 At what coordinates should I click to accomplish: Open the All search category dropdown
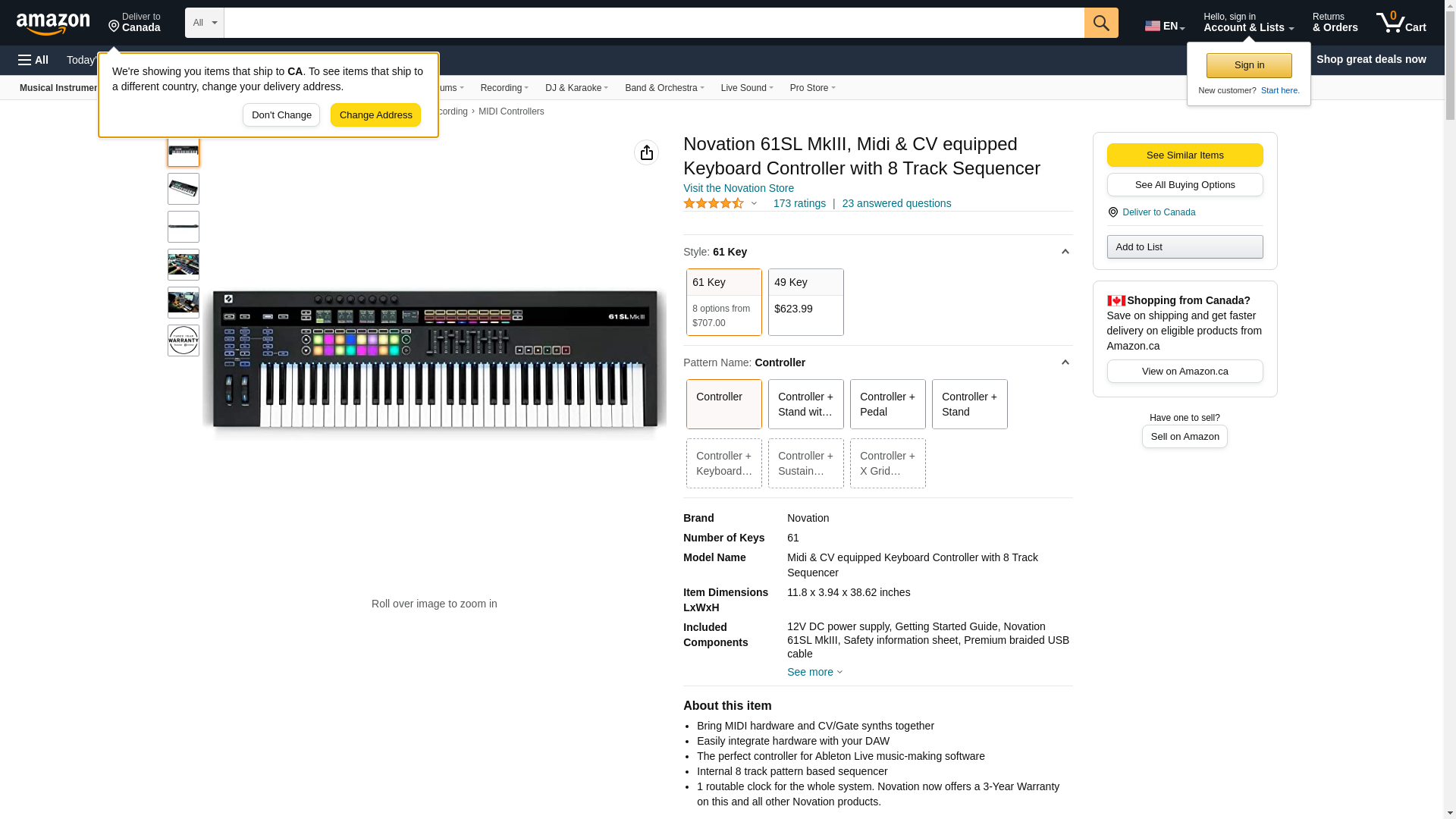[205, 23]
